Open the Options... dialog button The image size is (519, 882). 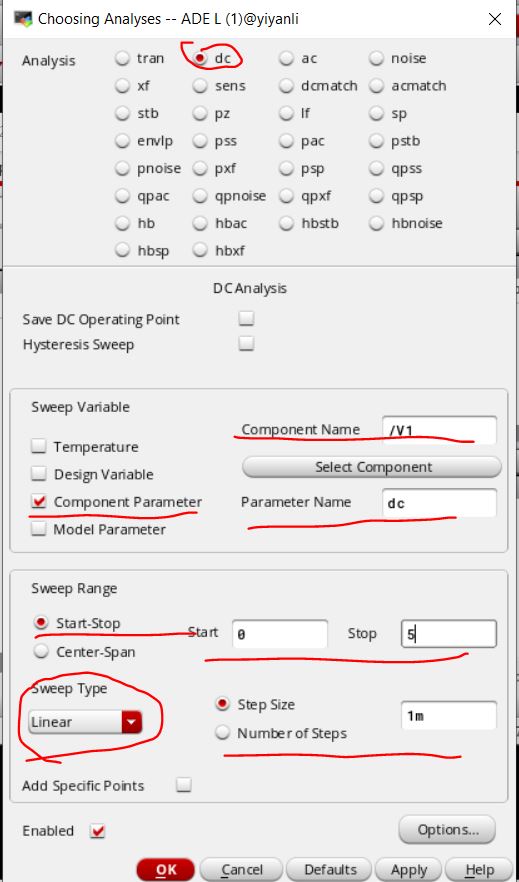pos(448,830)
